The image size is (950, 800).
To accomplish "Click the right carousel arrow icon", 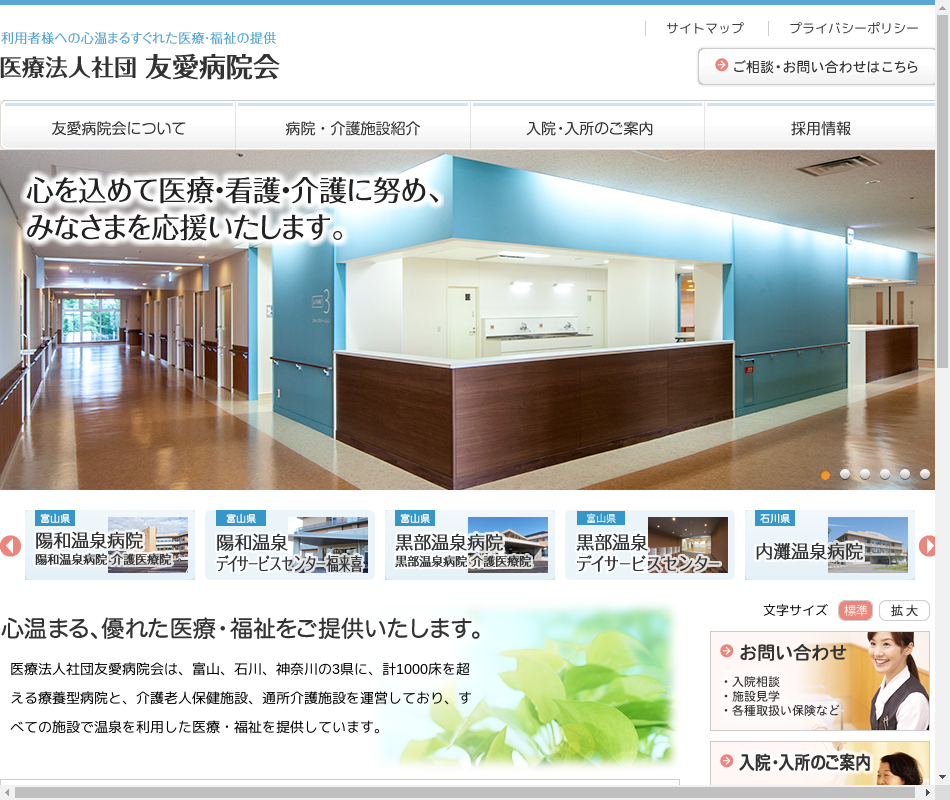I will (x=927, y=546).
